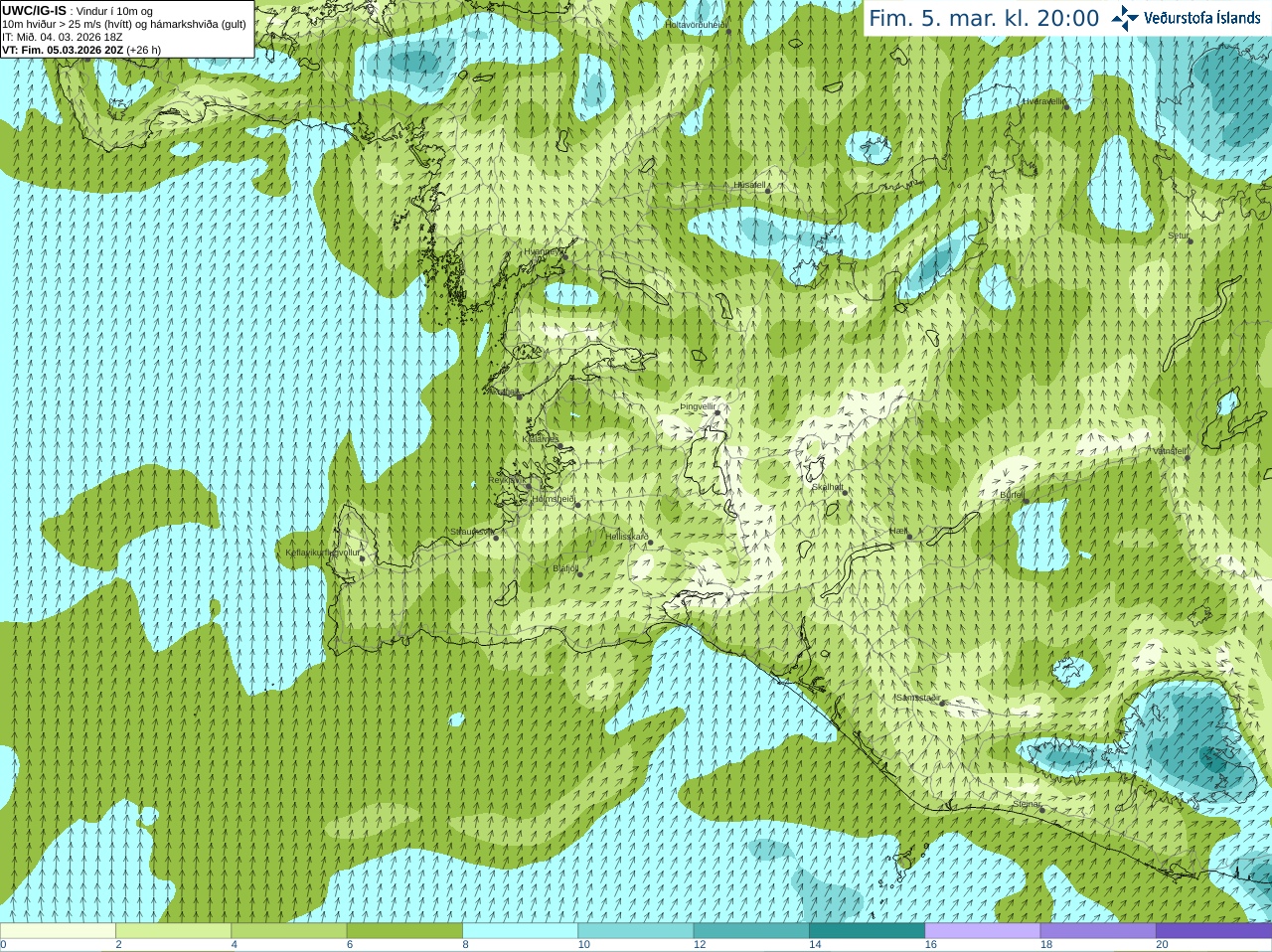Click the Veðurstofa Íslands logo icon
Viewport: 1272px width, 952px height.
pos(1125,18)
